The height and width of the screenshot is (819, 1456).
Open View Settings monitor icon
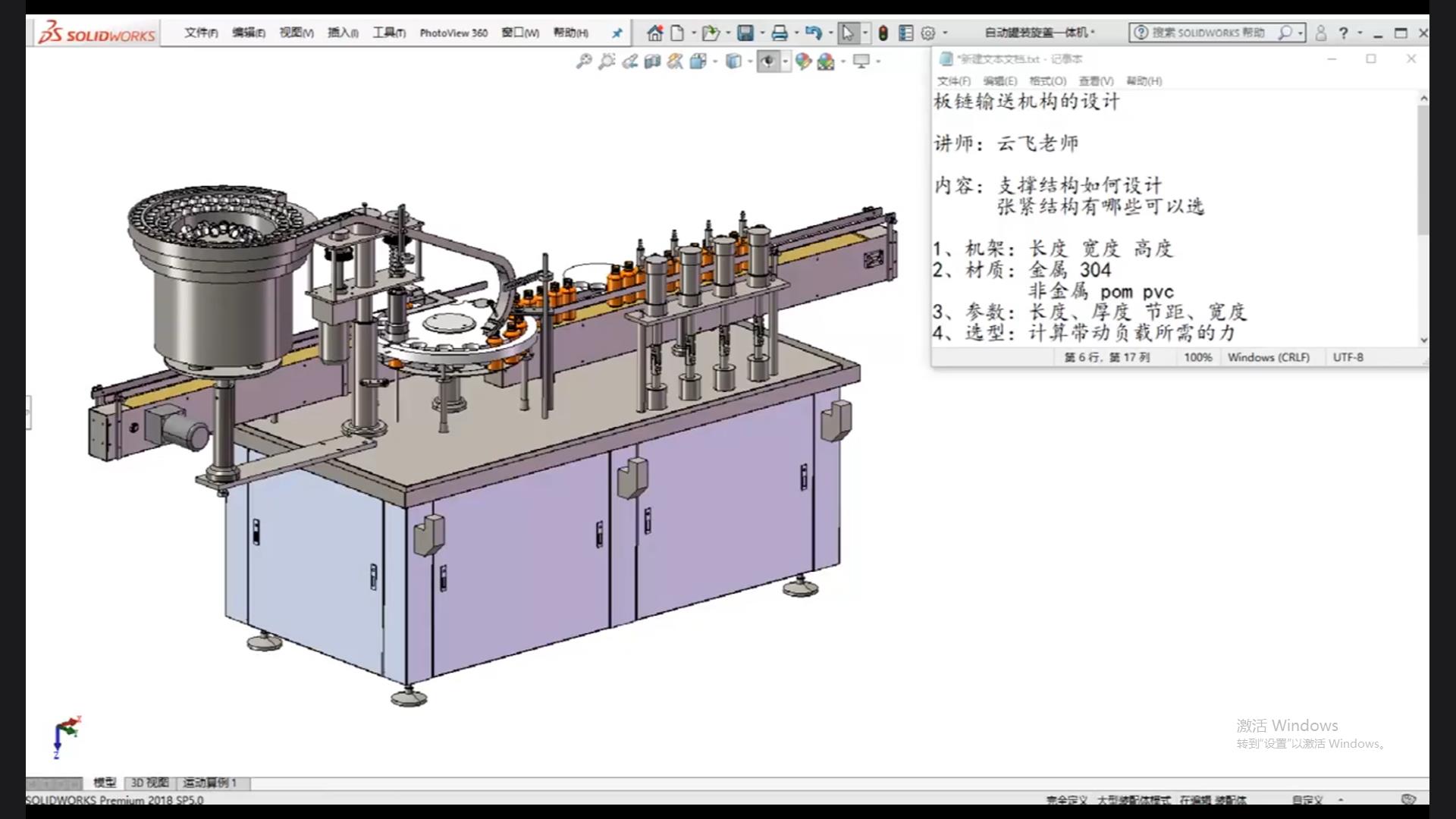coord(861,61)
